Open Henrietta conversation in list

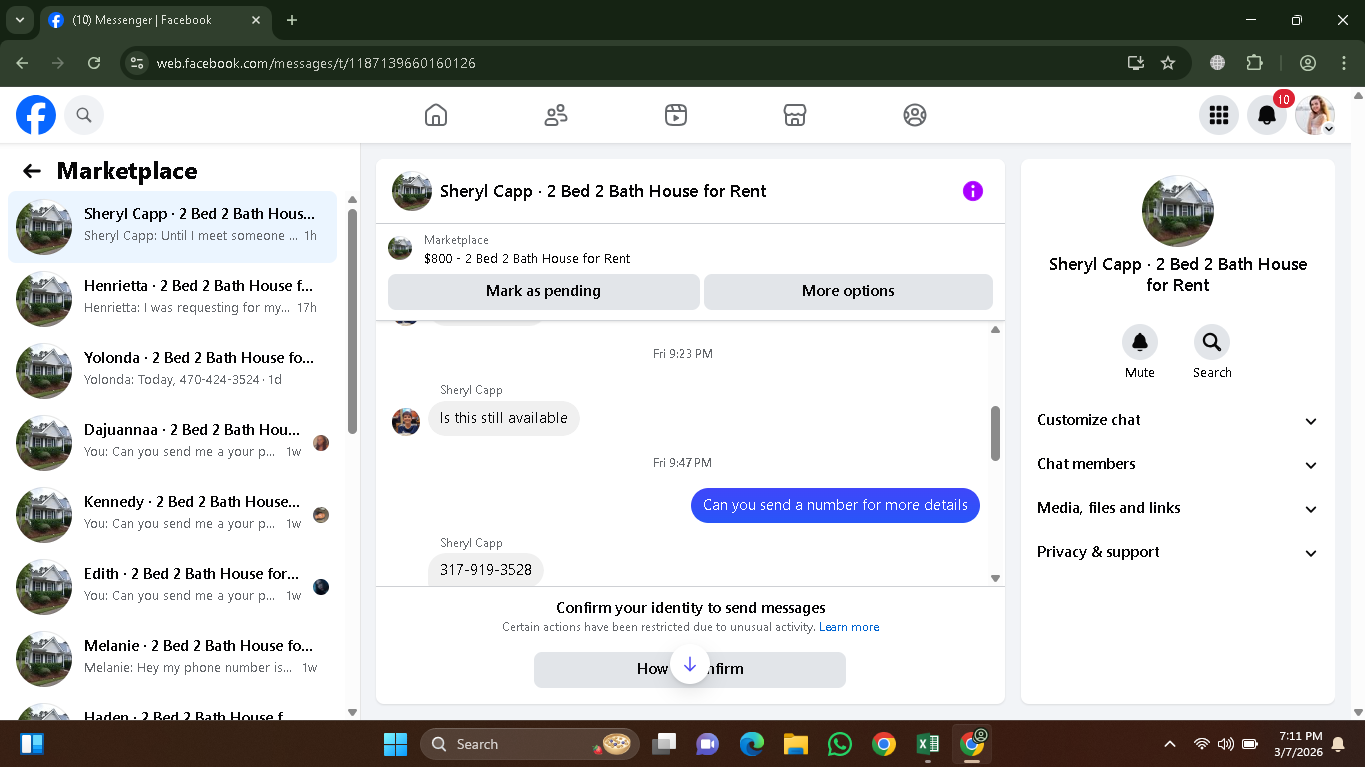point(173,298)
